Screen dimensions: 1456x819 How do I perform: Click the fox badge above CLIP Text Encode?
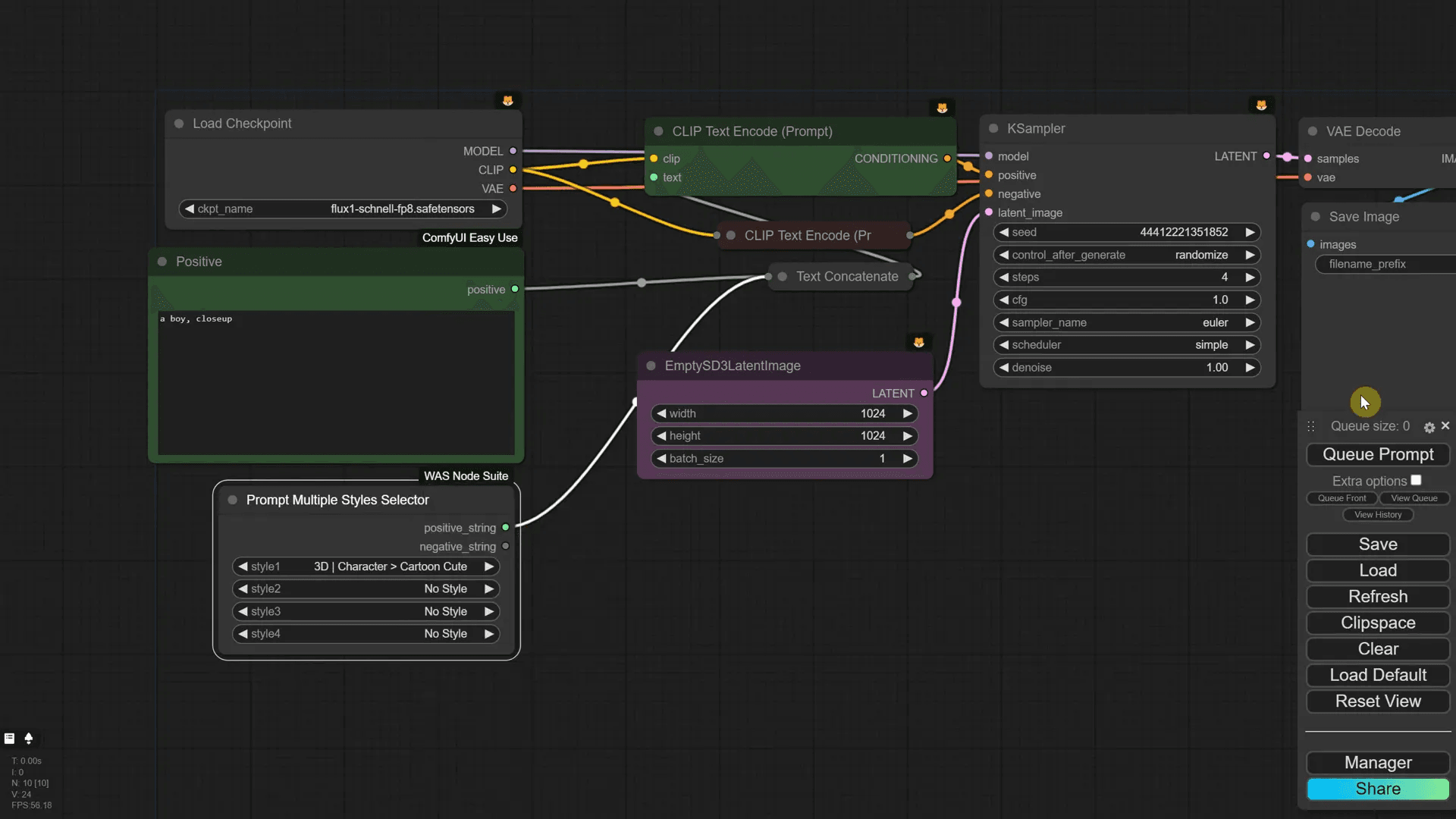coord(942,108)
